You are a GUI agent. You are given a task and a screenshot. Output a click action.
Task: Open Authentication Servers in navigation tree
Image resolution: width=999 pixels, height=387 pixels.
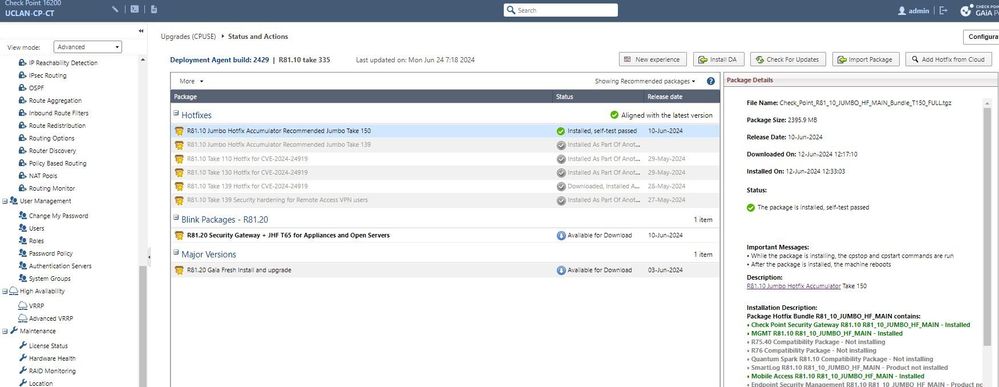[x=60, y=267]
